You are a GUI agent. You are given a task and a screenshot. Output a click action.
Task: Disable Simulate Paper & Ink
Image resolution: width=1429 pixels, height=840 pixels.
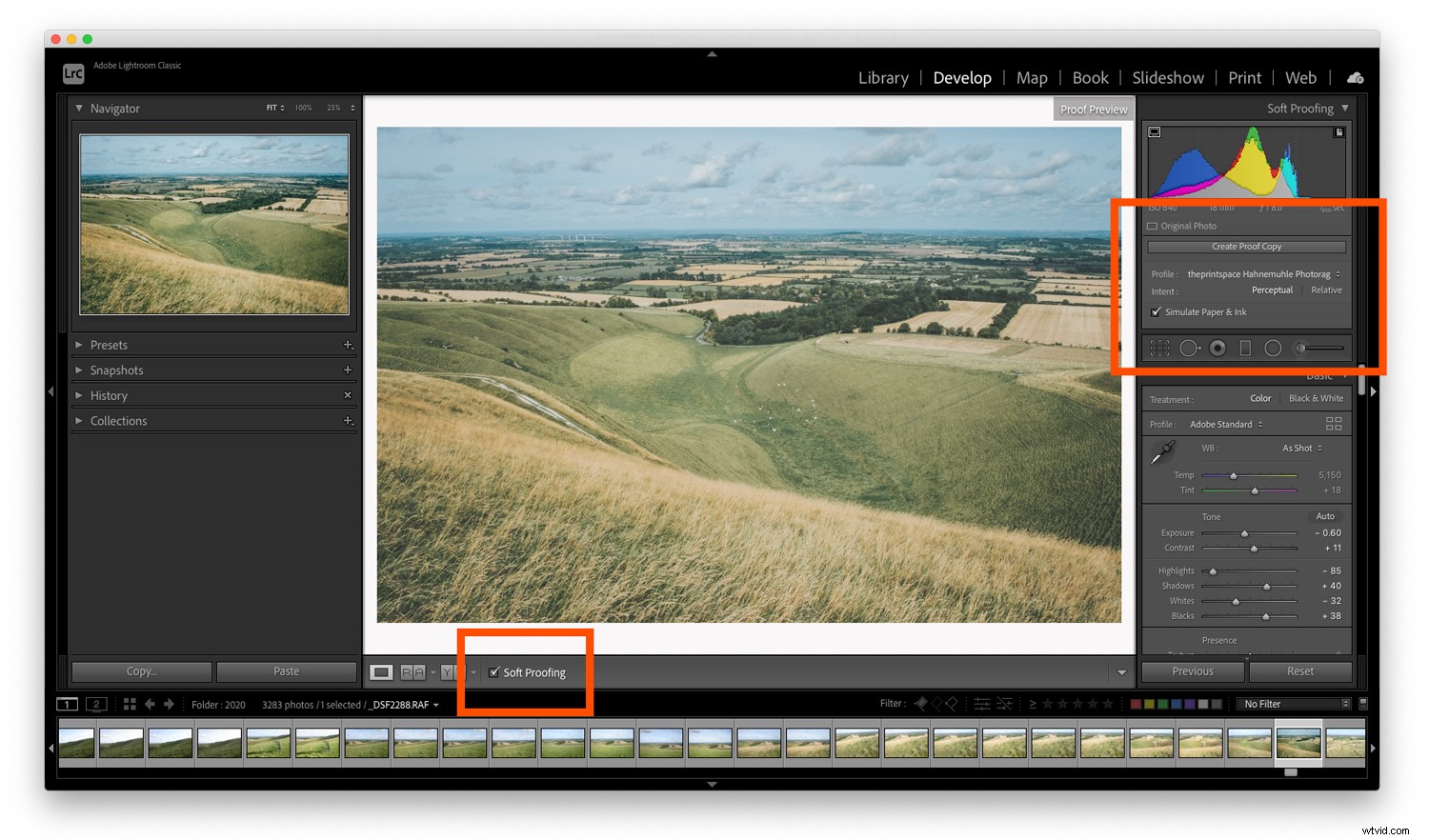(x=1156, y=311)
